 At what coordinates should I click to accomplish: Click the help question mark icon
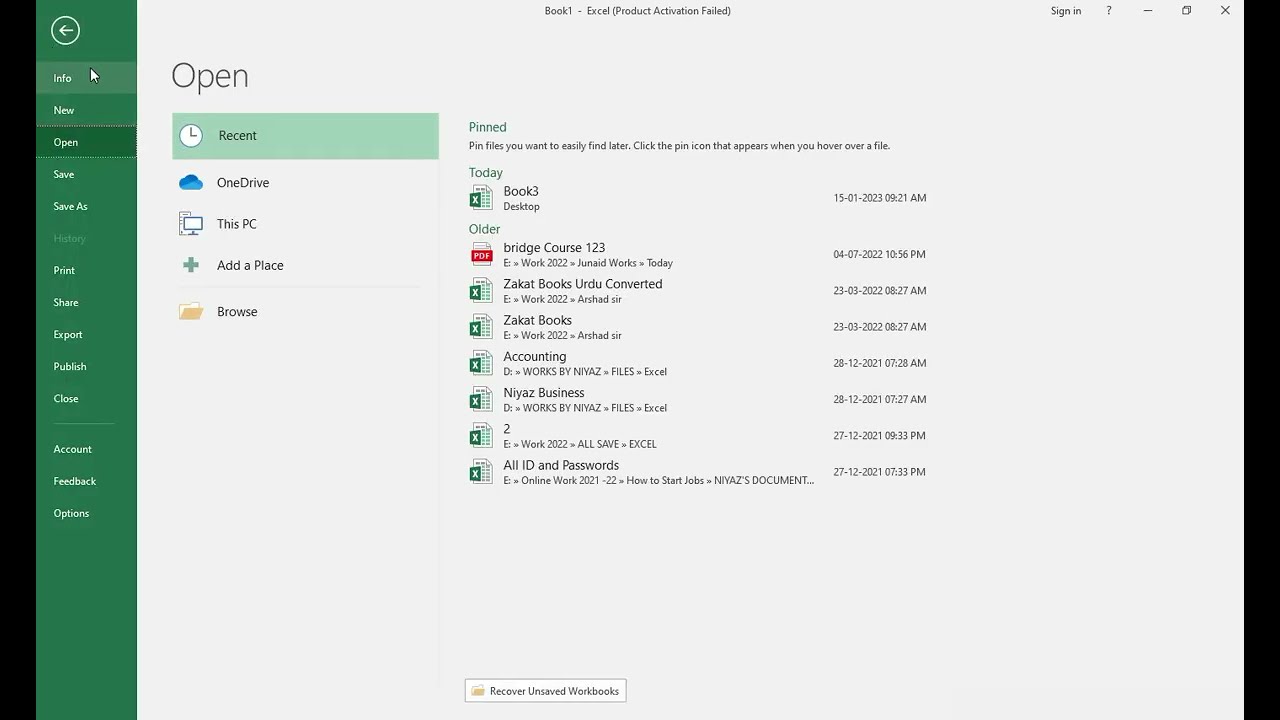pos(1108,11)
